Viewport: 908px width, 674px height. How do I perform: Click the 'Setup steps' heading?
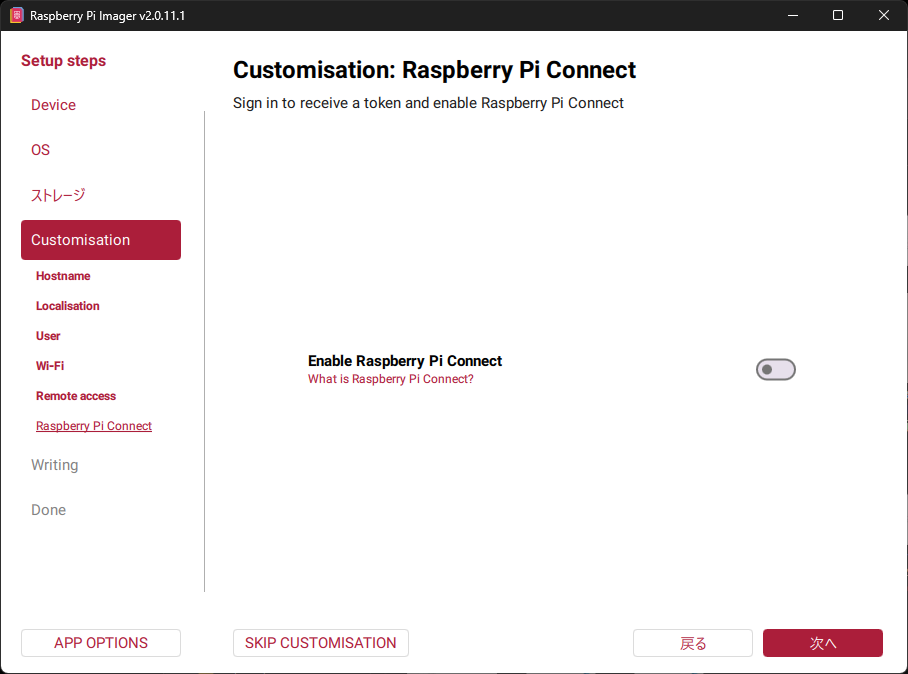click(x=64, y=61)
